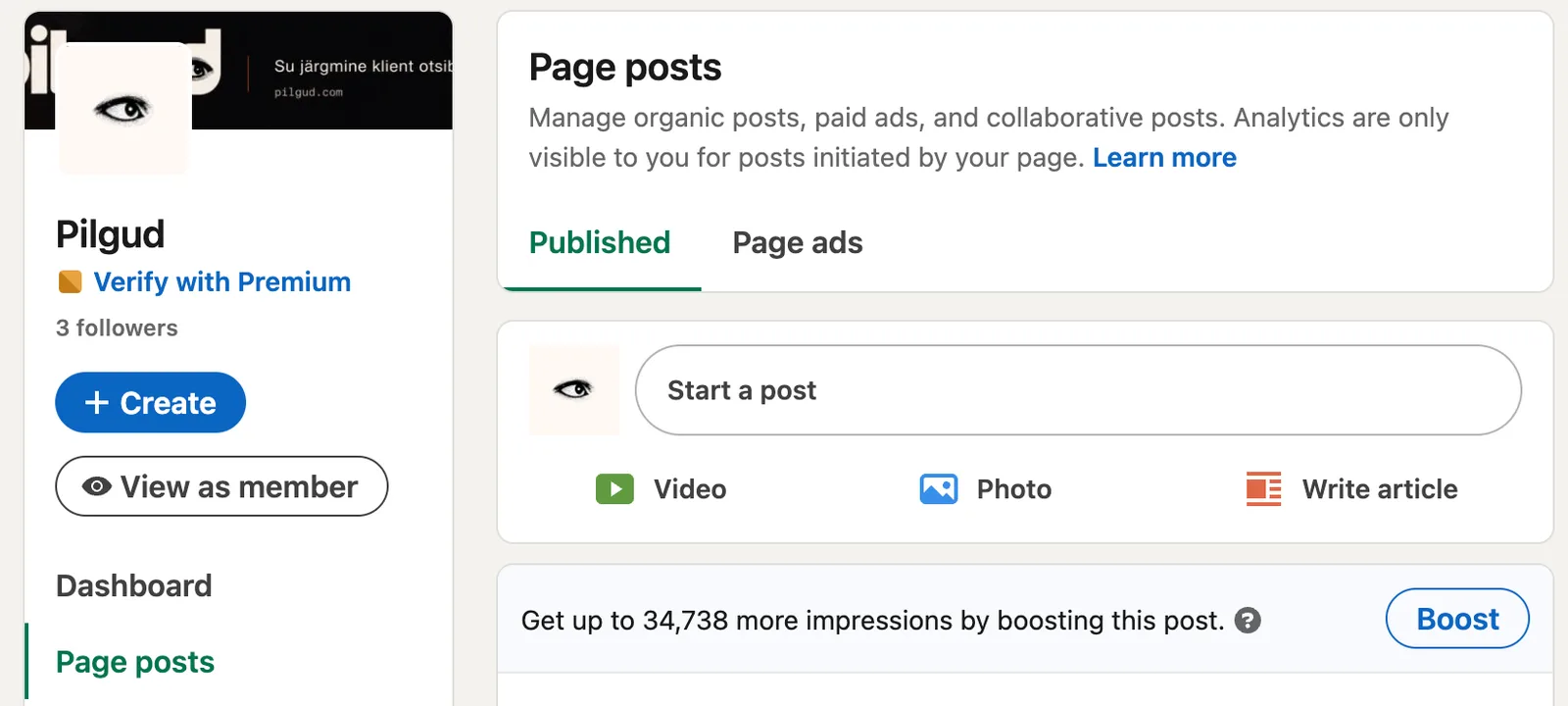Click the blue Photo picture icon
Image resolution: width=1568 pixels, height=706 pixels.
[x=939, y=488]
